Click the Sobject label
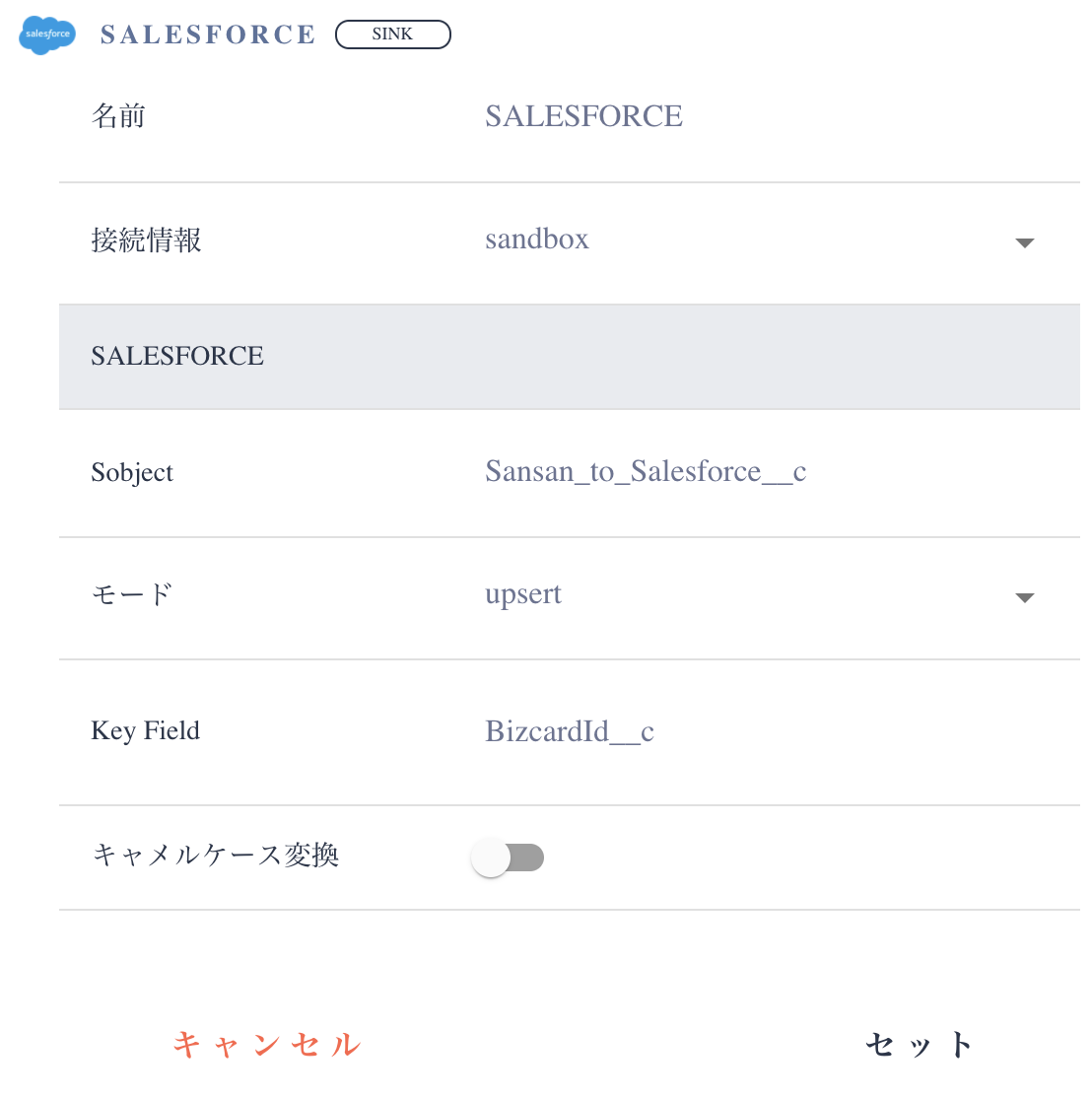 click(132, 473)
